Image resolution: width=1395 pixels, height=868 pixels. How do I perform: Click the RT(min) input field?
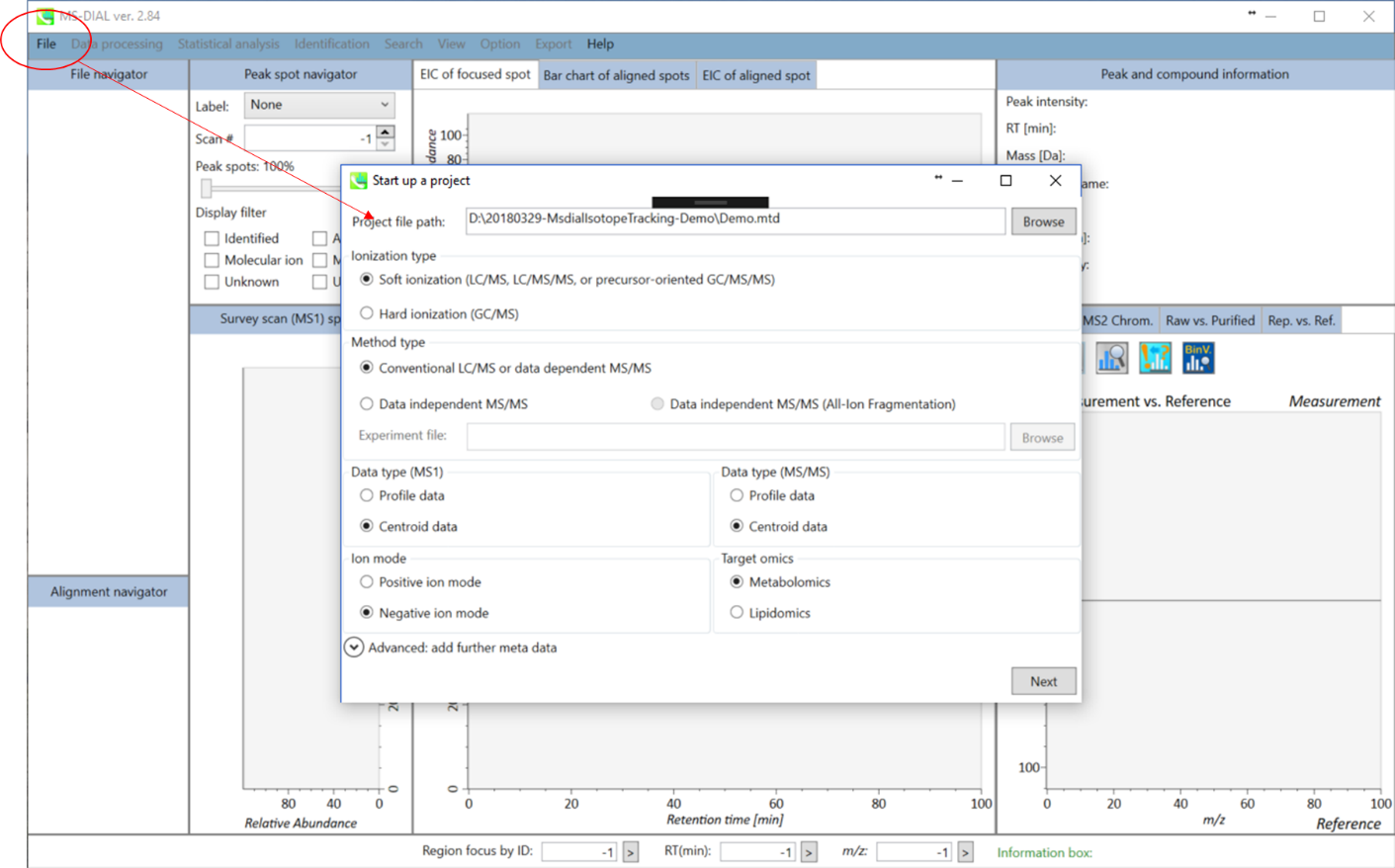click(x=758, y=851)
